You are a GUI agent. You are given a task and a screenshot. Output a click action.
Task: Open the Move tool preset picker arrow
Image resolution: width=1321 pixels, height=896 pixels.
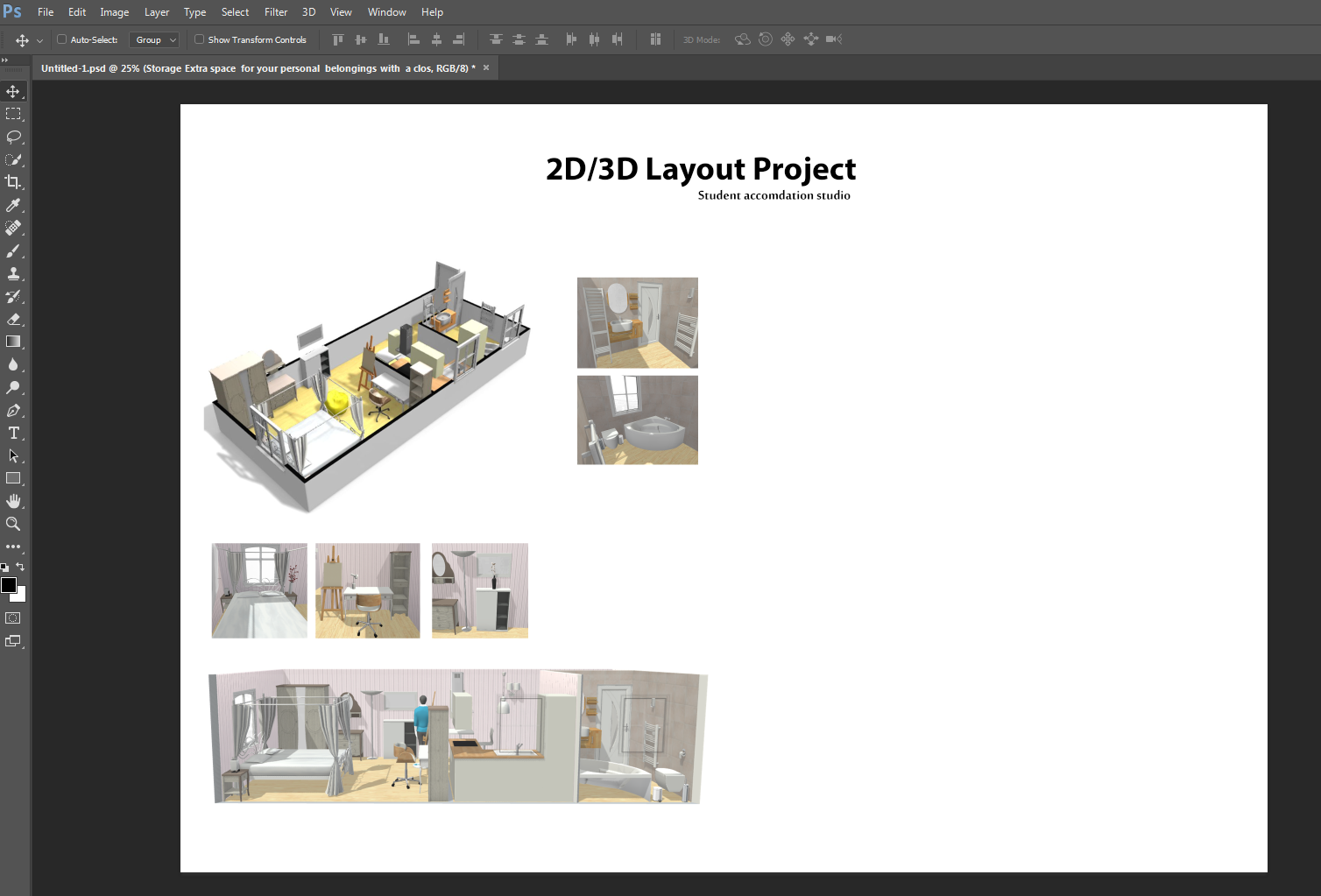point(39,40)
